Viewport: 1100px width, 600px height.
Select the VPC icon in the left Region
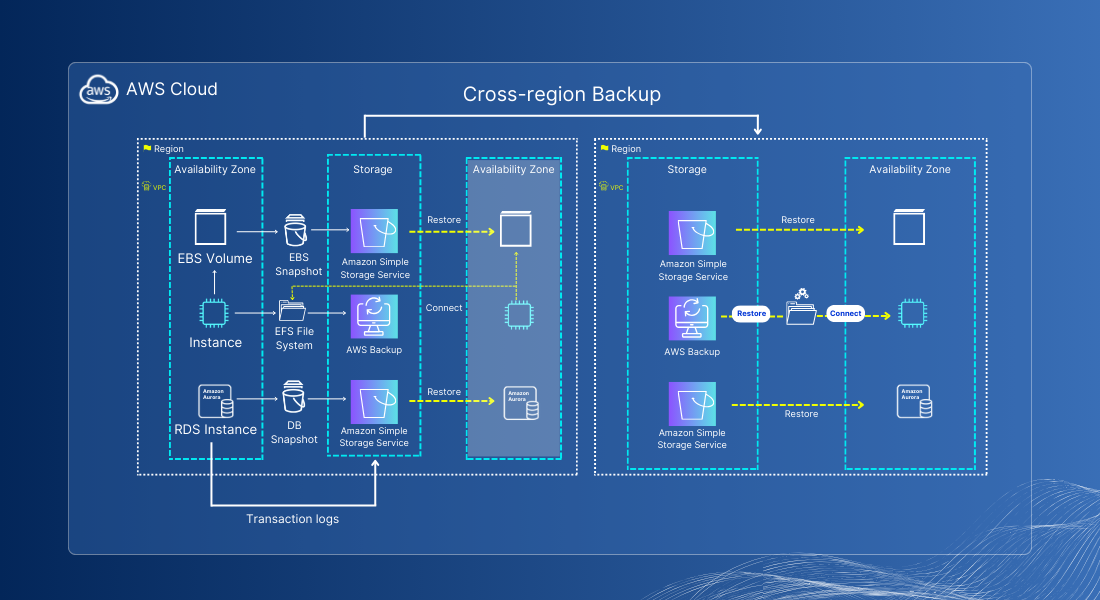146,186
